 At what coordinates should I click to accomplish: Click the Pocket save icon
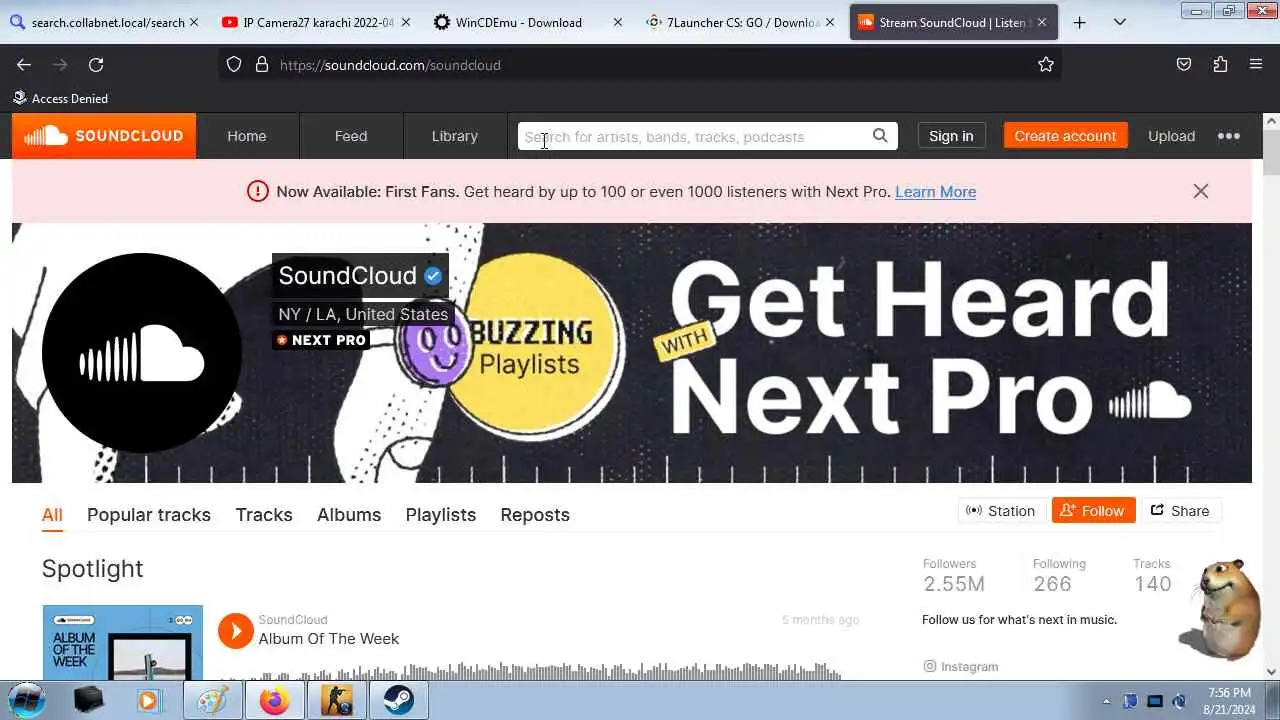tap(1184, 65)
